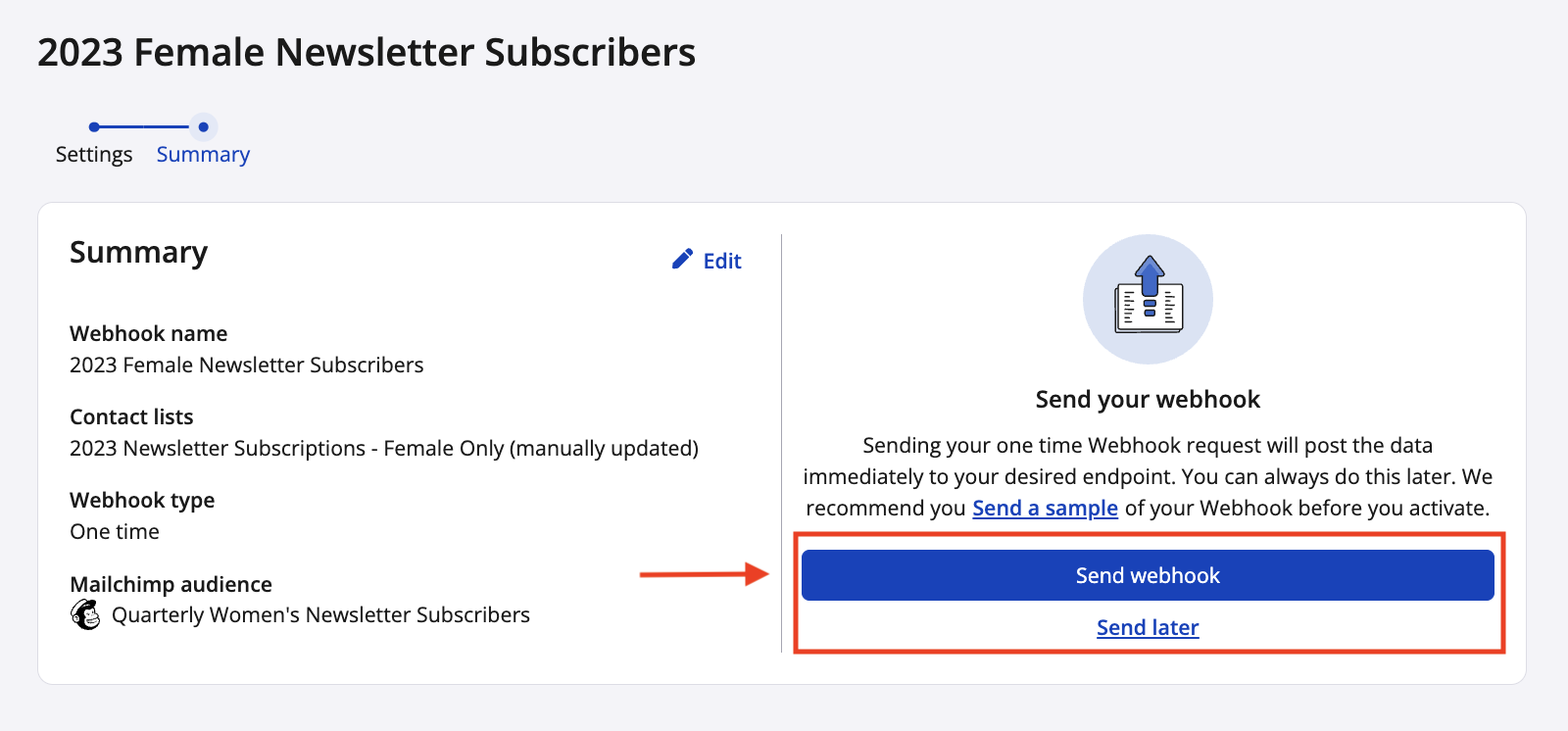Click the Edit text link
Image resolution: width=1568 pixels, height=731 pixels.
[722, 261]
